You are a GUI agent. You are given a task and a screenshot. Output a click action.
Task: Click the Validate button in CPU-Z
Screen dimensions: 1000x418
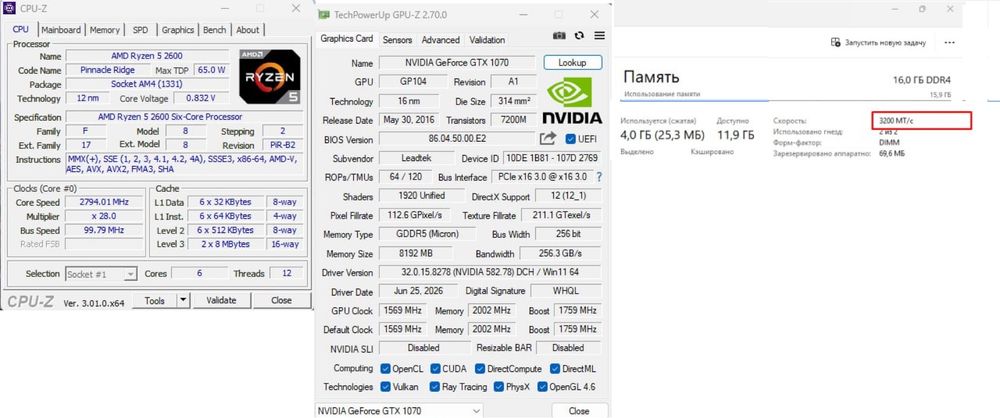tap(221, 301)
